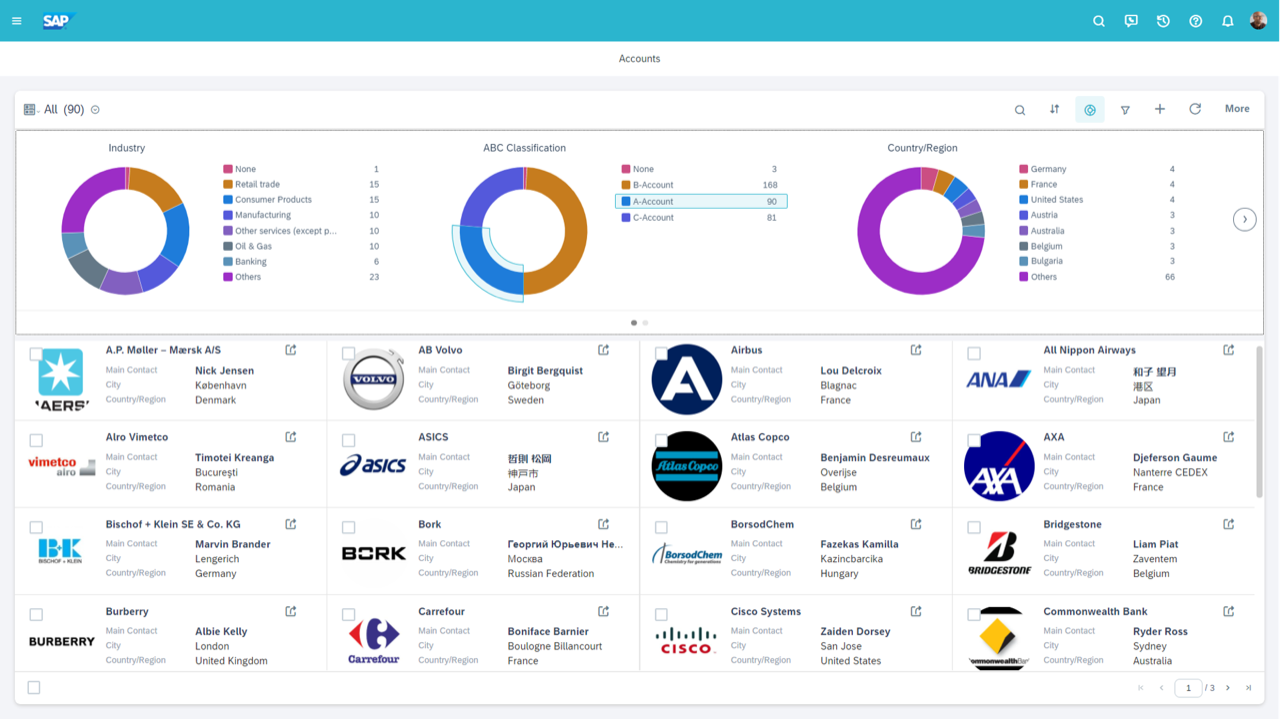Add a new account with plus icon

pyautogui.click(x=1160, y=110)
